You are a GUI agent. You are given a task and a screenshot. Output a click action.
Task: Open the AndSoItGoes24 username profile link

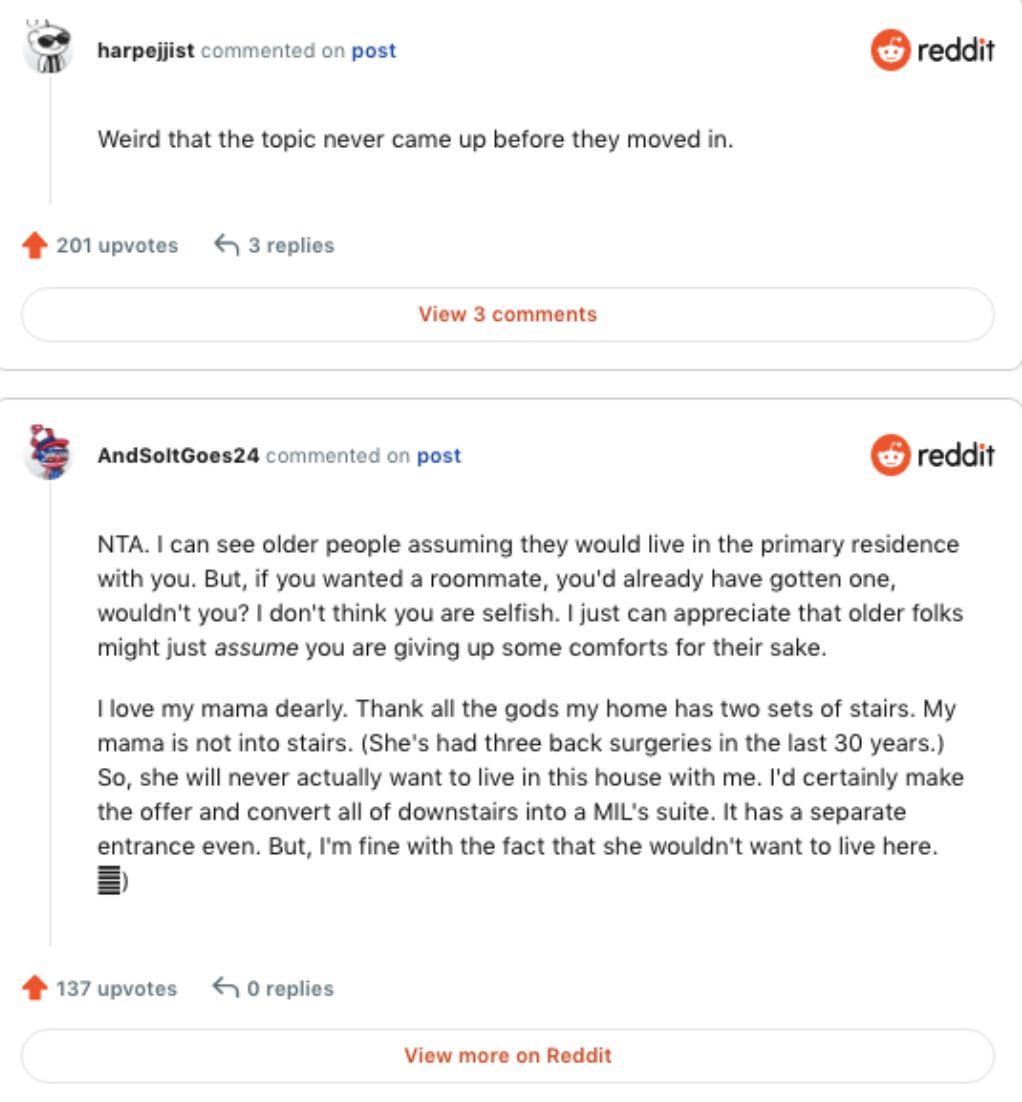(x=178, y=456)
